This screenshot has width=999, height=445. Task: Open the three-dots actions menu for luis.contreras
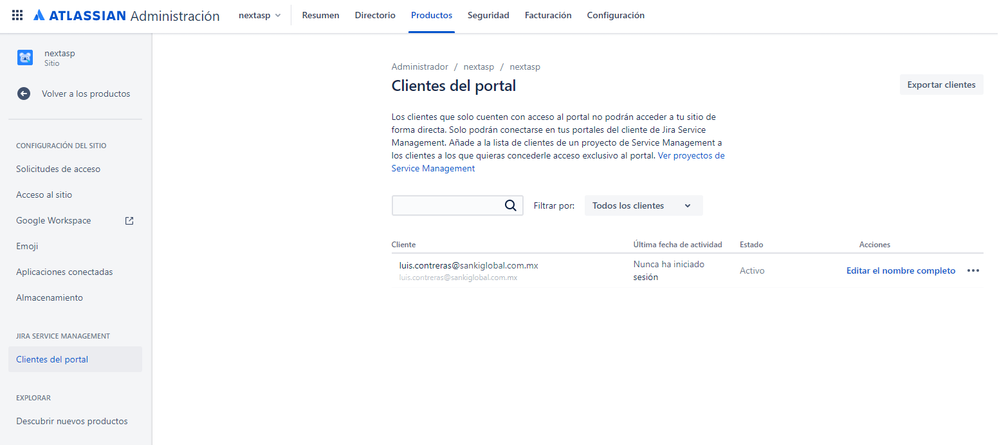[x=973, y=270]
